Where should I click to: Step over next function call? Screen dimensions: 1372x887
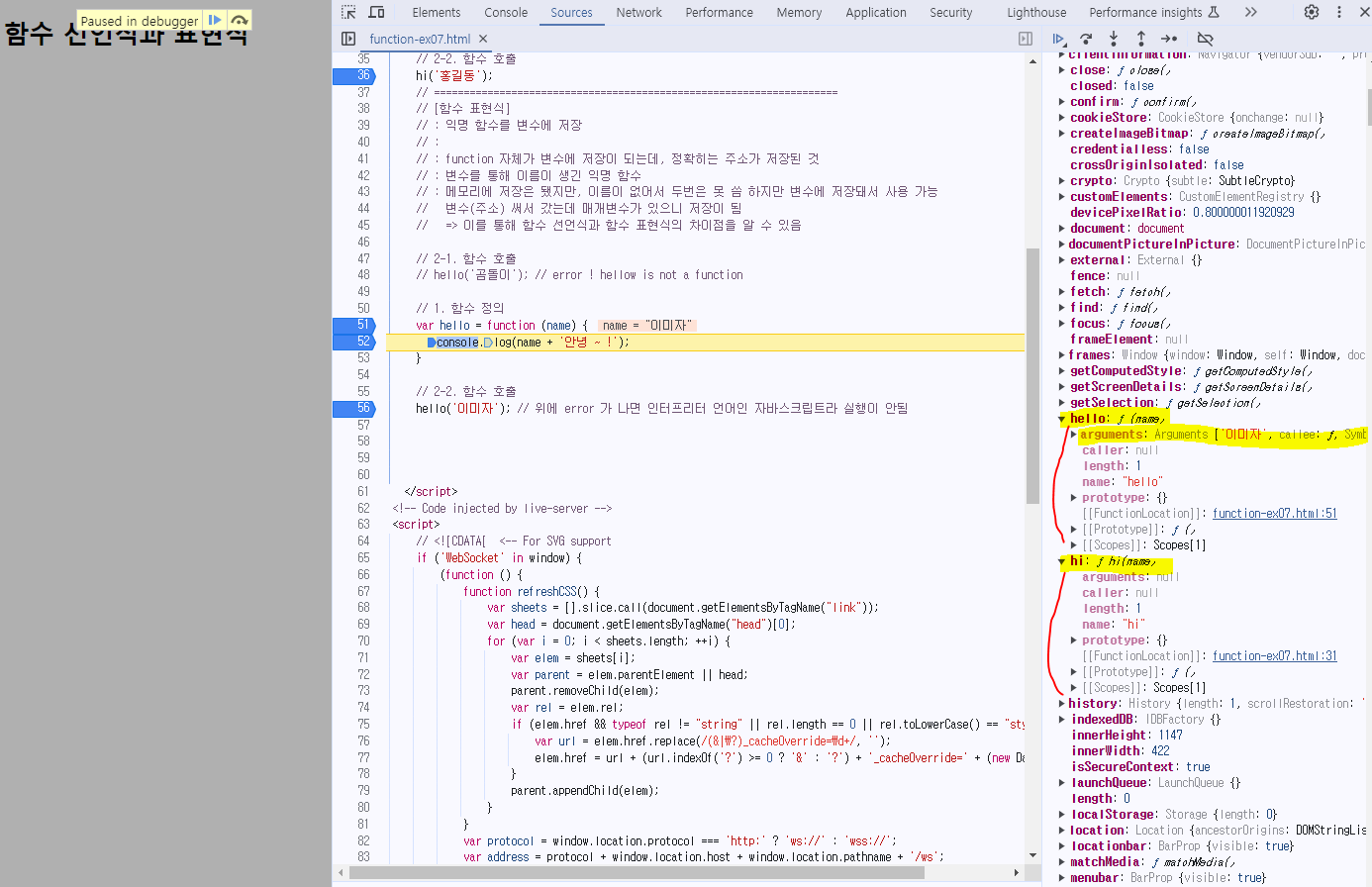click(x=1086, y=39)
